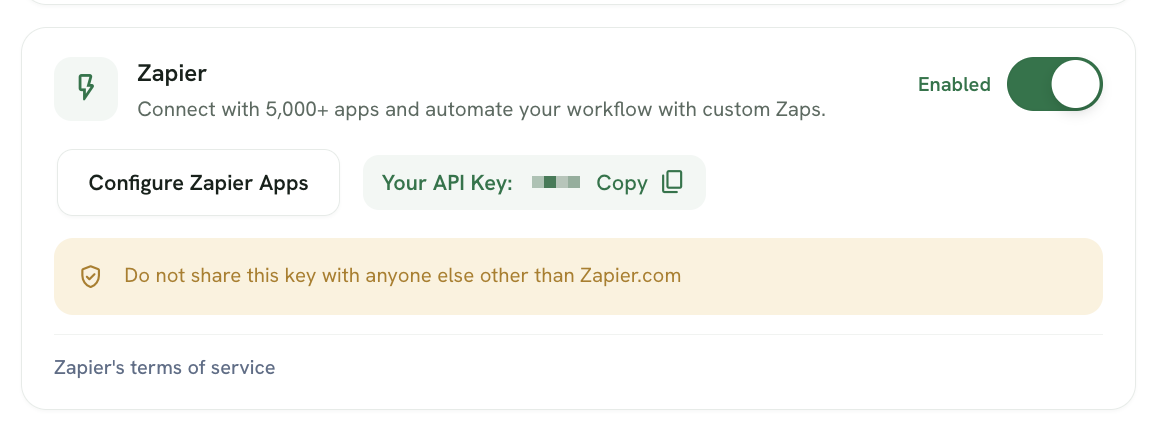
Task: Click the Zapier lightning bolt logo icon
Action: pos(86,88)
